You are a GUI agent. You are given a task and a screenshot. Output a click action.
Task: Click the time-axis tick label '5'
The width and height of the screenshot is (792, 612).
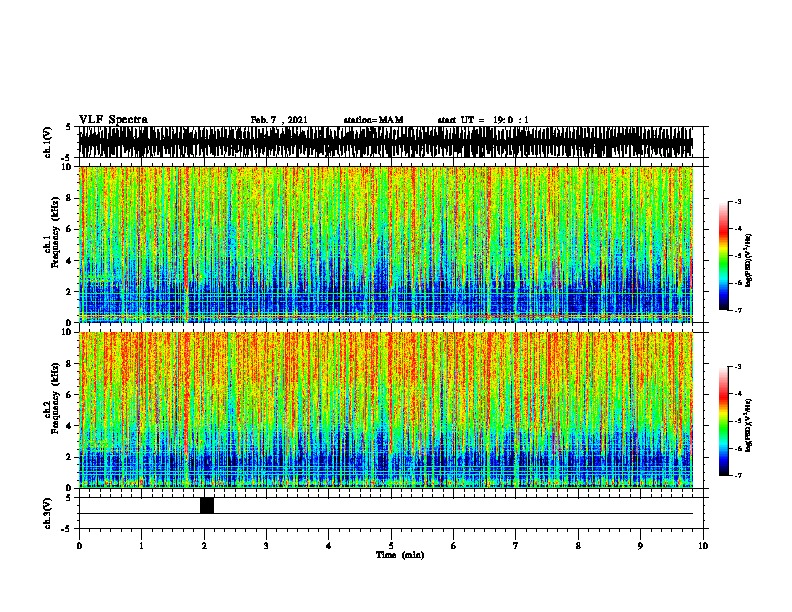(x=391, y=546)
